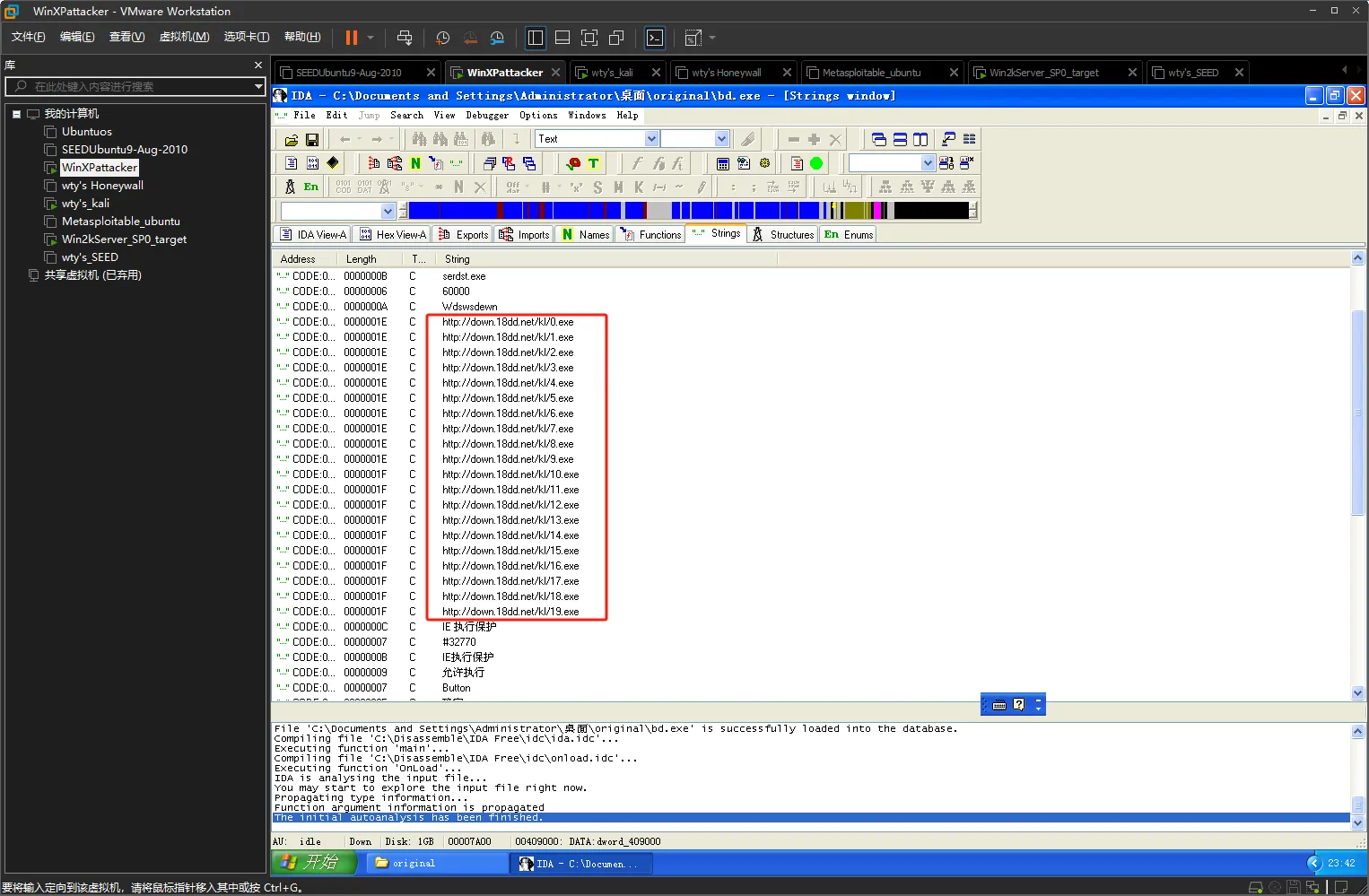Switch to the IDA View-A tab
This screenshot has width=1369, height=896.
[x=313, y=235]
